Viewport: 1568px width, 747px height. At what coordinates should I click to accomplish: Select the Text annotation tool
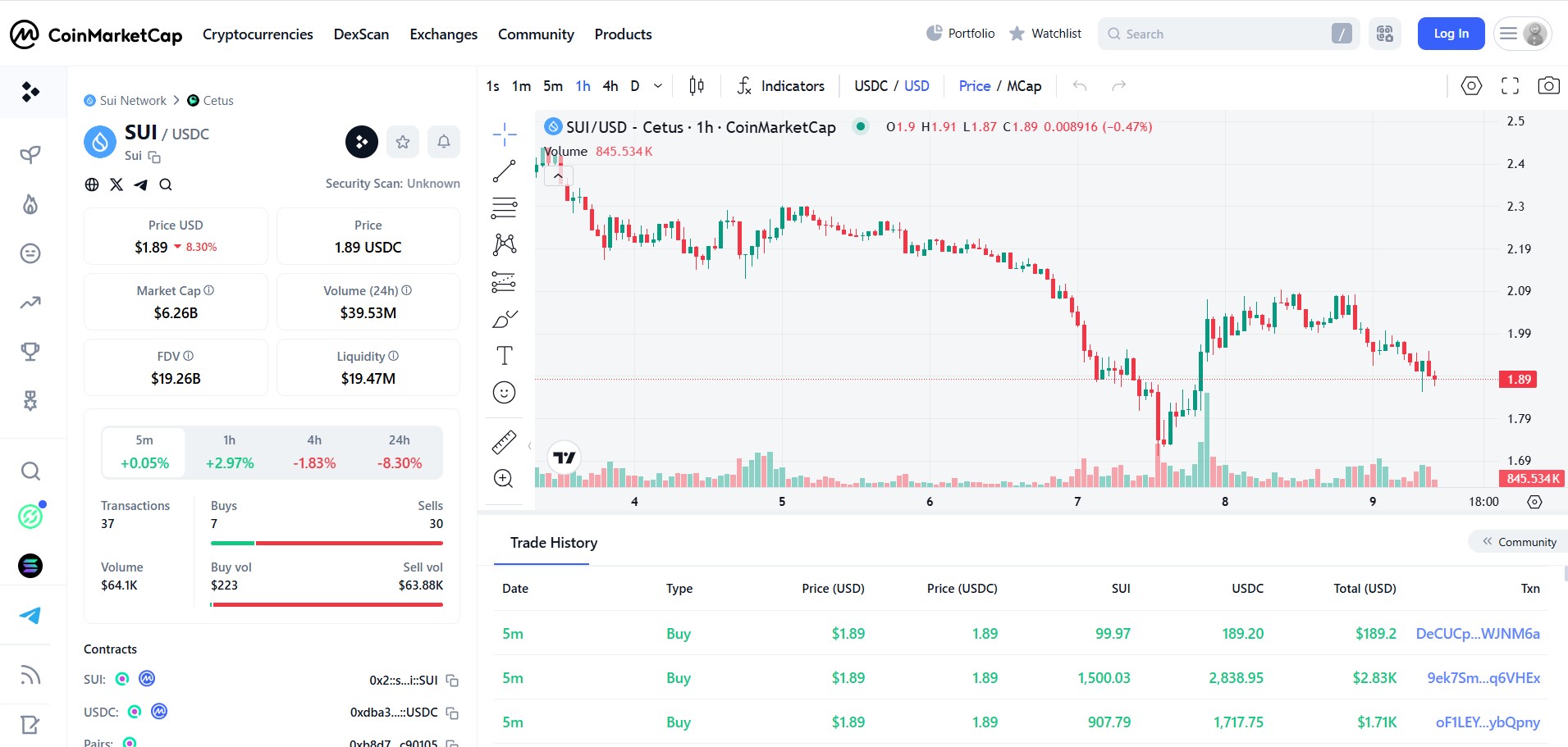pos(504,355)
